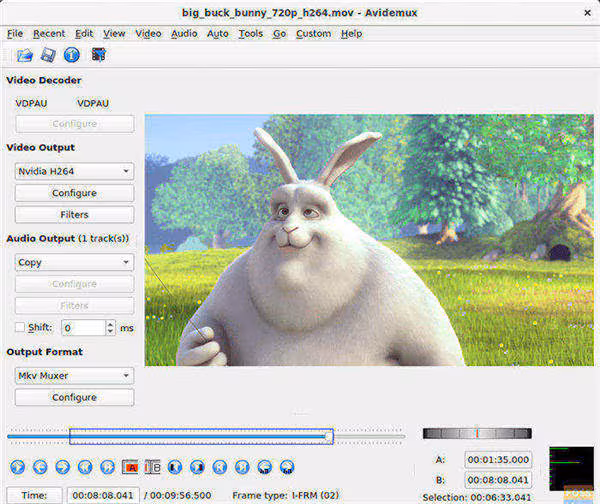Click the Open Video folder icon

pyautogui.click(x=25, y=55)
